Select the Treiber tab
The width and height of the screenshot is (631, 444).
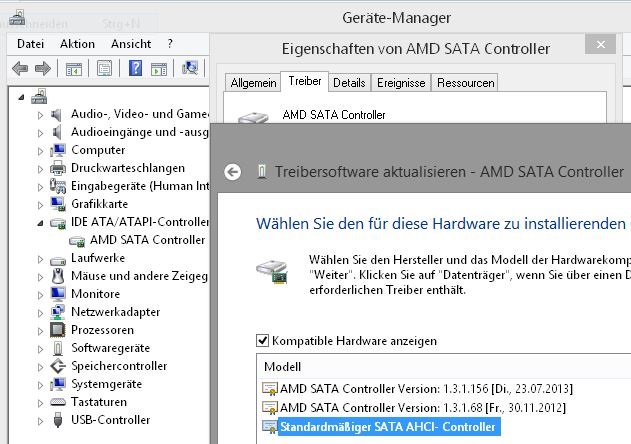(x=305, y=81)
